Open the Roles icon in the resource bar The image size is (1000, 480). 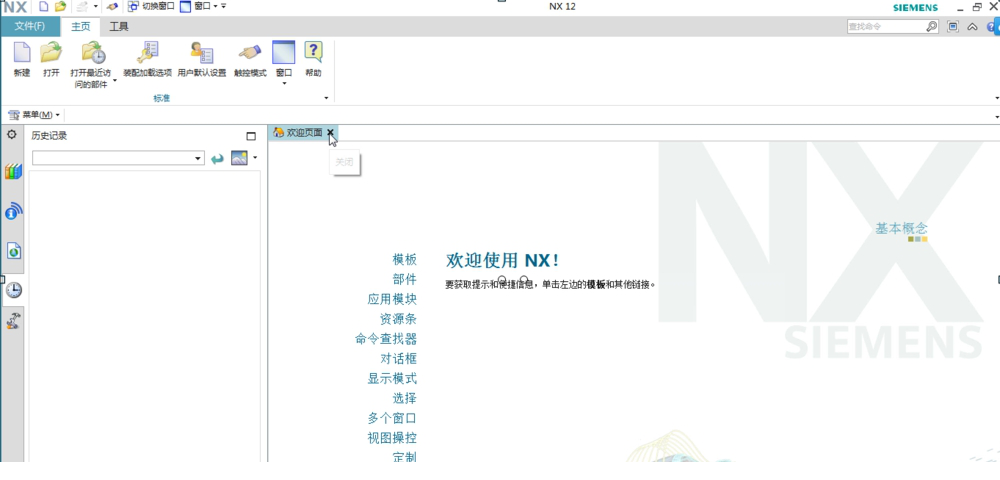pyautogui.click(x=13, y=321)
